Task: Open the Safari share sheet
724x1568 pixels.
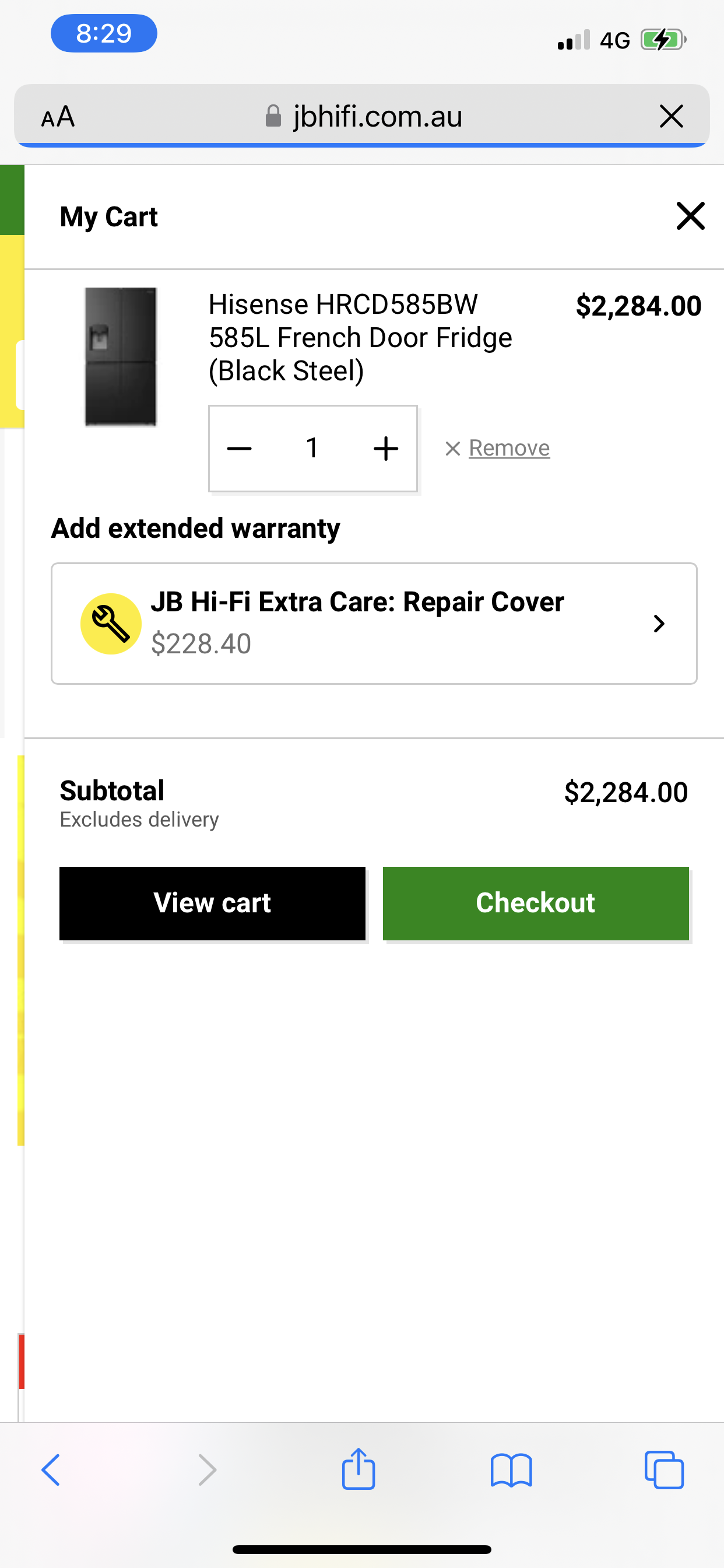Action: 359,1468
